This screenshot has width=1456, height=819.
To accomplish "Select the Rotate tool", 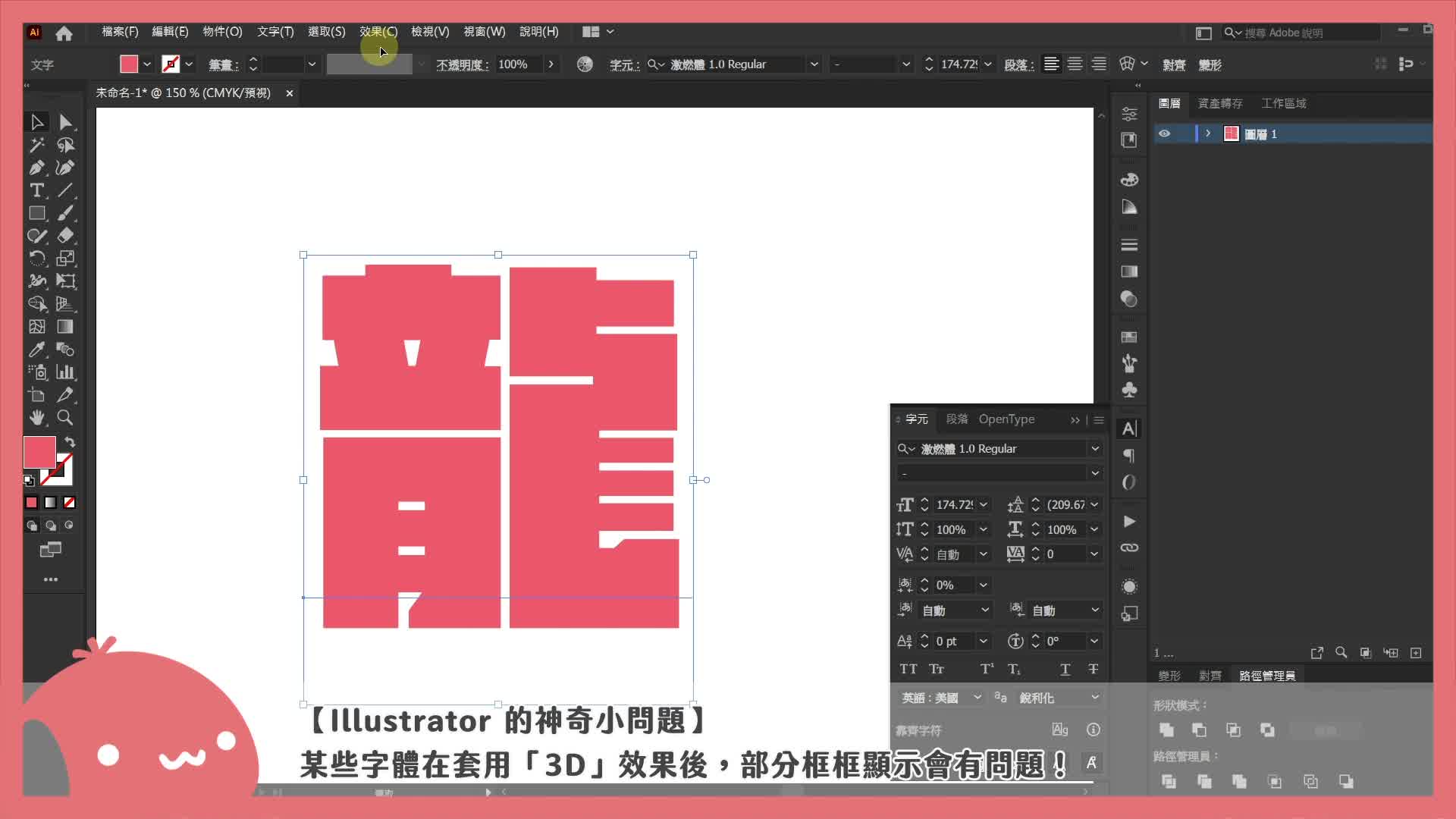I will [x=36, y=259].
